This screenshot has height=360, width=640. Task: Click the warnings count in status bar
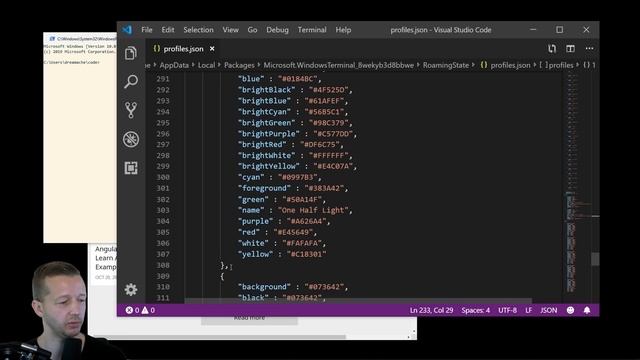148,310
